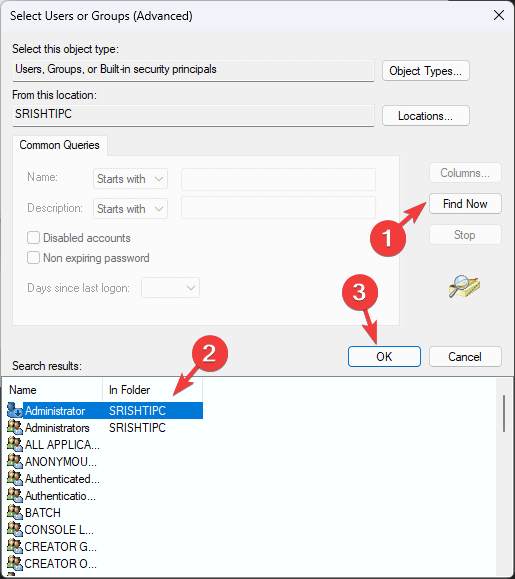Toggle the Disabled accounts checkbox
The width and height of the screenshot is (515, 579).
pyautogui.click(x=33, y=237)
